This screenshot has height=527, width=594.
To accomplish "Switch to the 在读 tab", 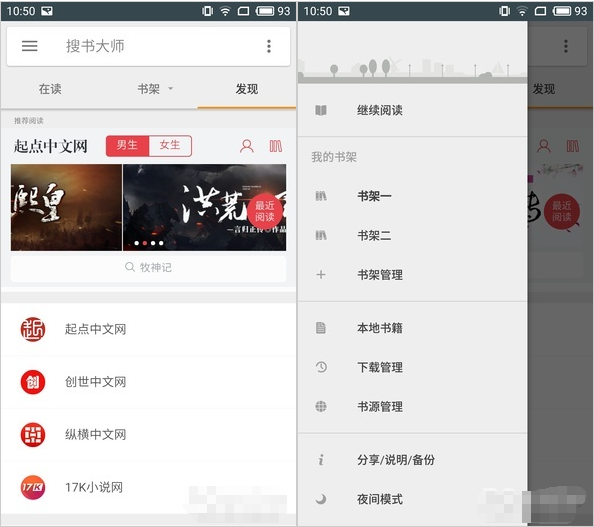I will 50,89.
